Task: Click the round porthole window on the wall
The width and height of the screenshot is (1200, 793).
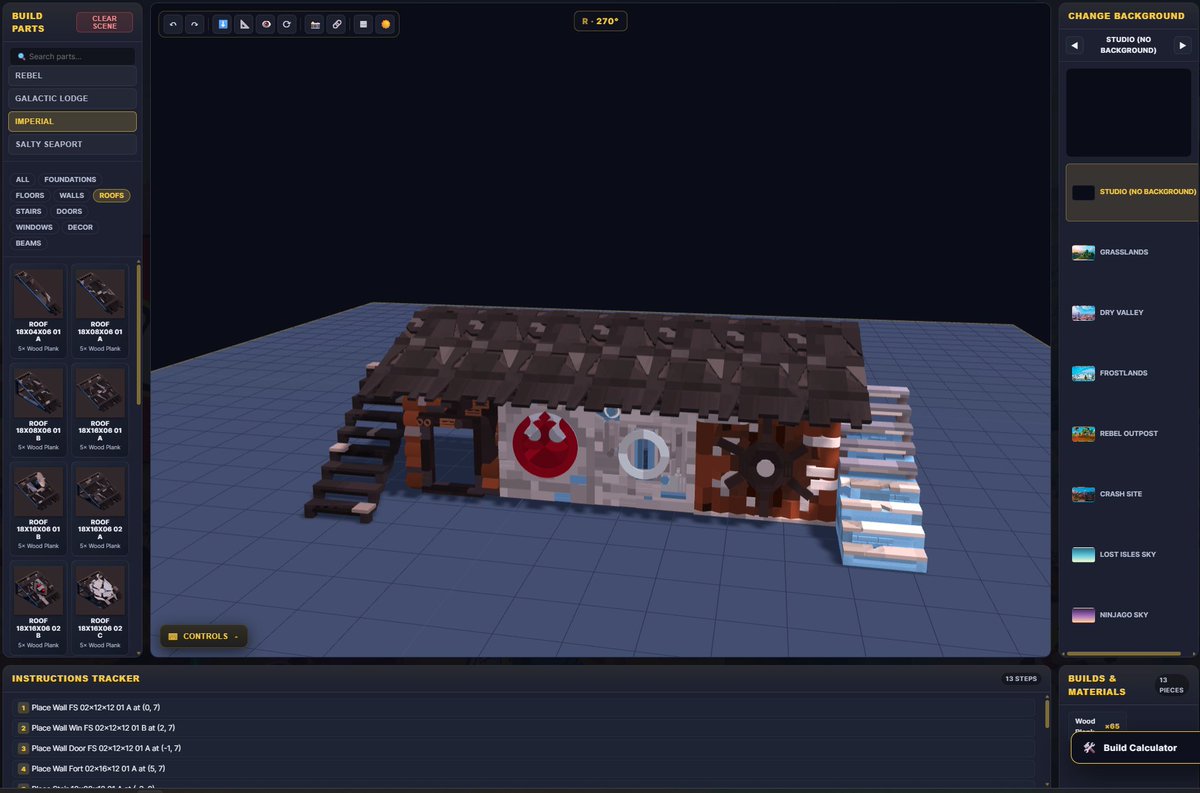Action: (x=643, y=453)
